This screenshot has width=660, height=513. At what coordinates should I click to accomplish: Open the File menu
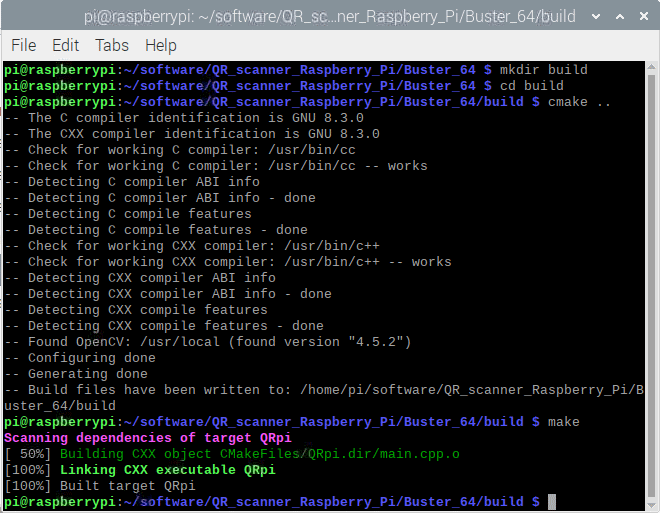24,45
